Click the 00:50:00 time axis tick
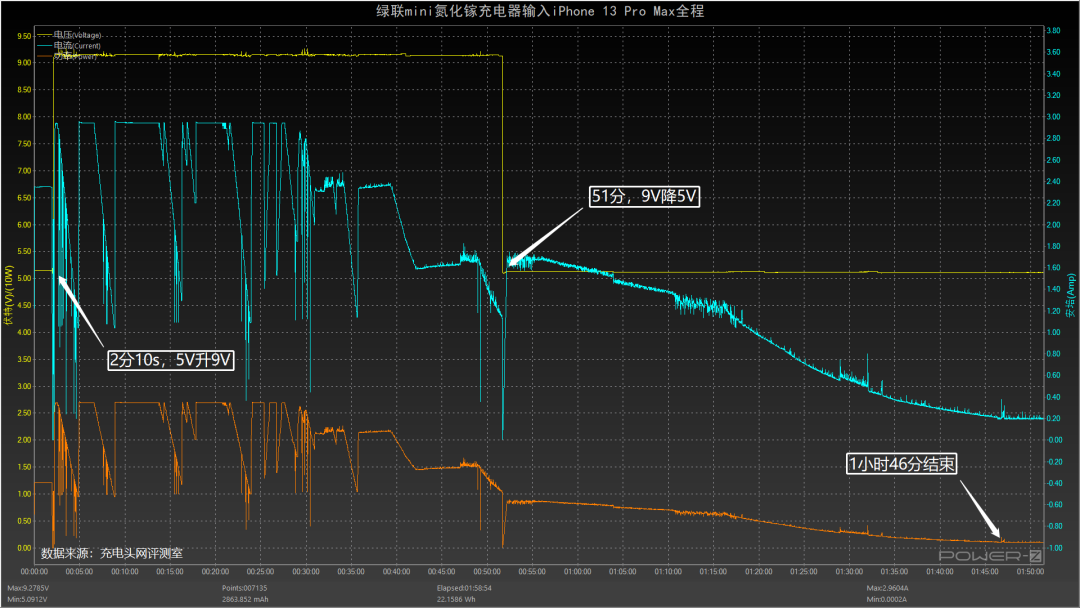 [x=487, y=572]
